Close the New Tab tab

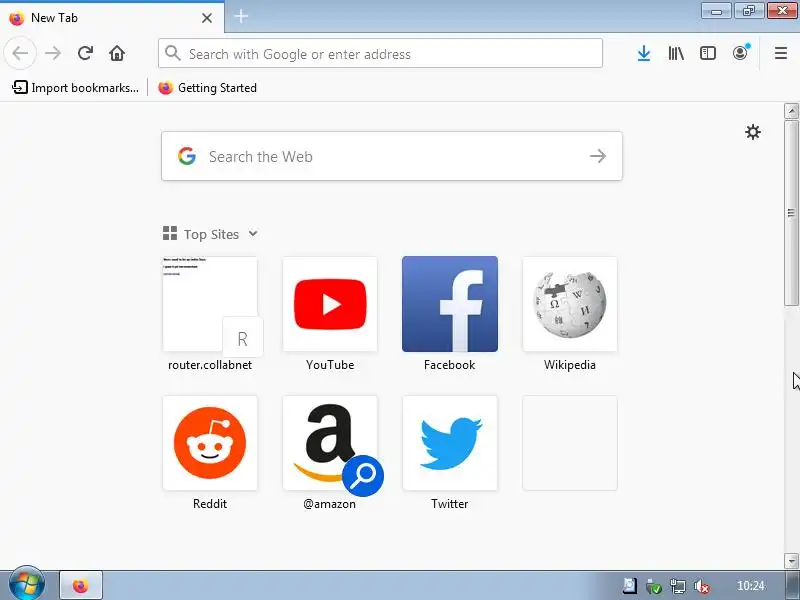(x=207, y=18)
